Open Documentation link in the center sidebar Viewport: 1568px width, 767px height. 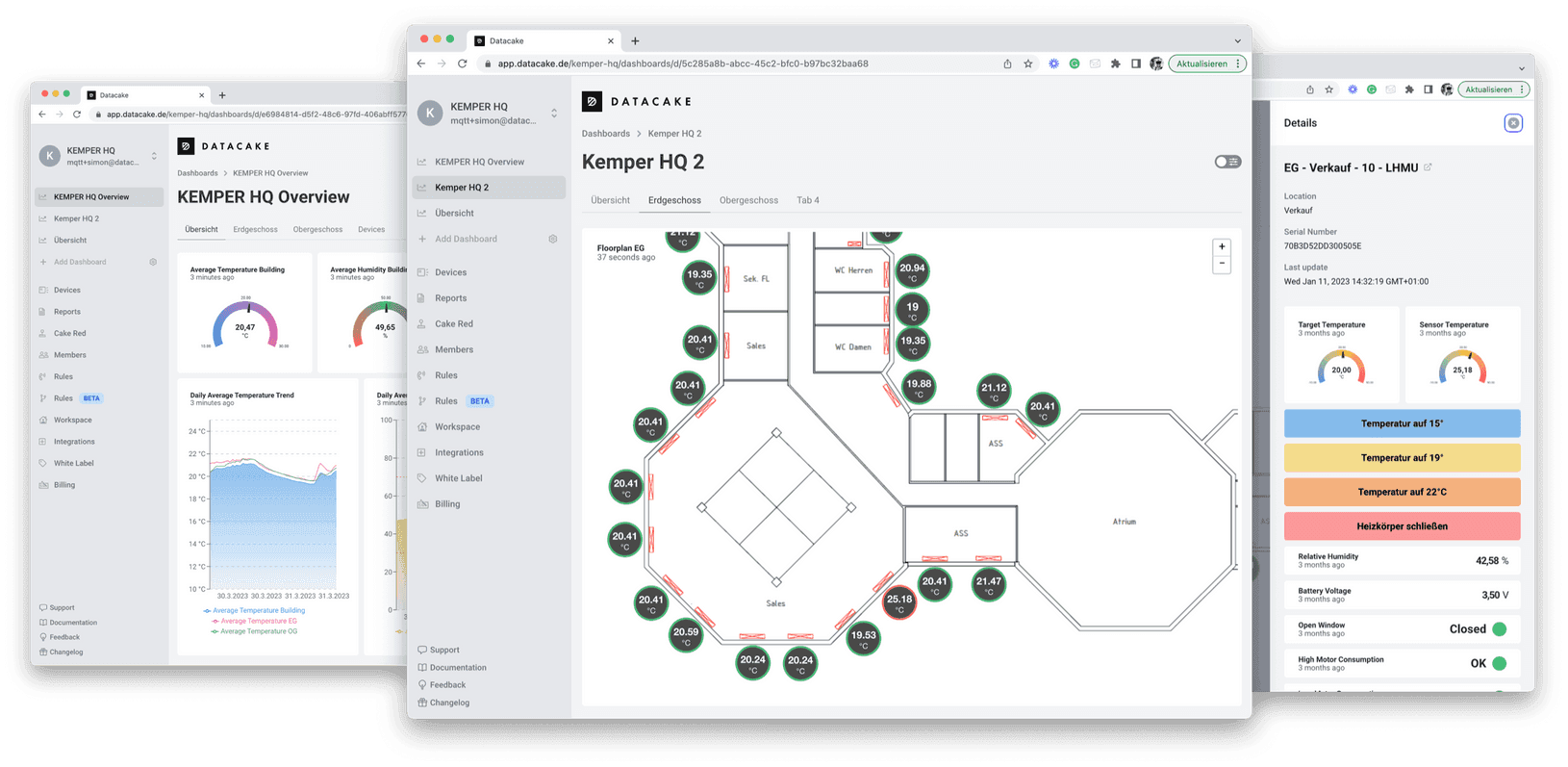point(452,667)
